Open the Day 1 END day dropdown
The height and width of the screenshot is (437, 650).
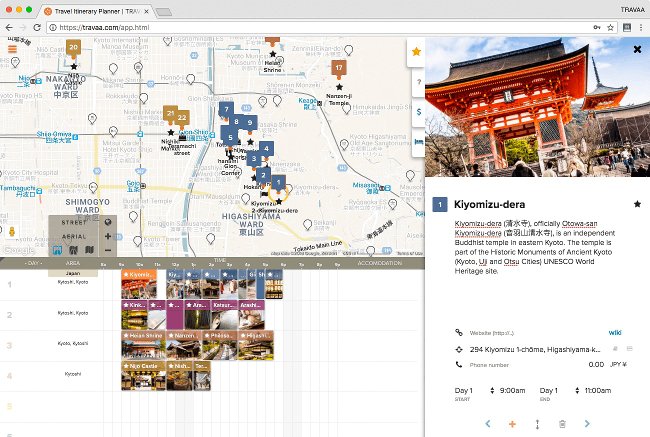[560, 391]
